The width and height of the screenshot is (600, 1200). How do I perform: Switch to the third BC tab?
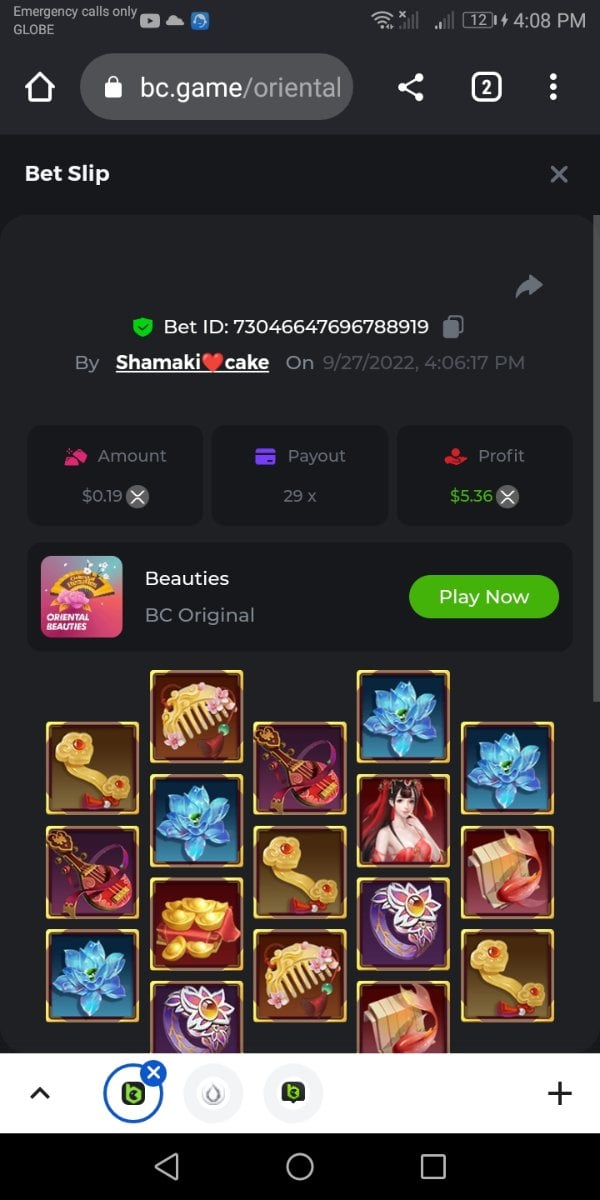293,1094
